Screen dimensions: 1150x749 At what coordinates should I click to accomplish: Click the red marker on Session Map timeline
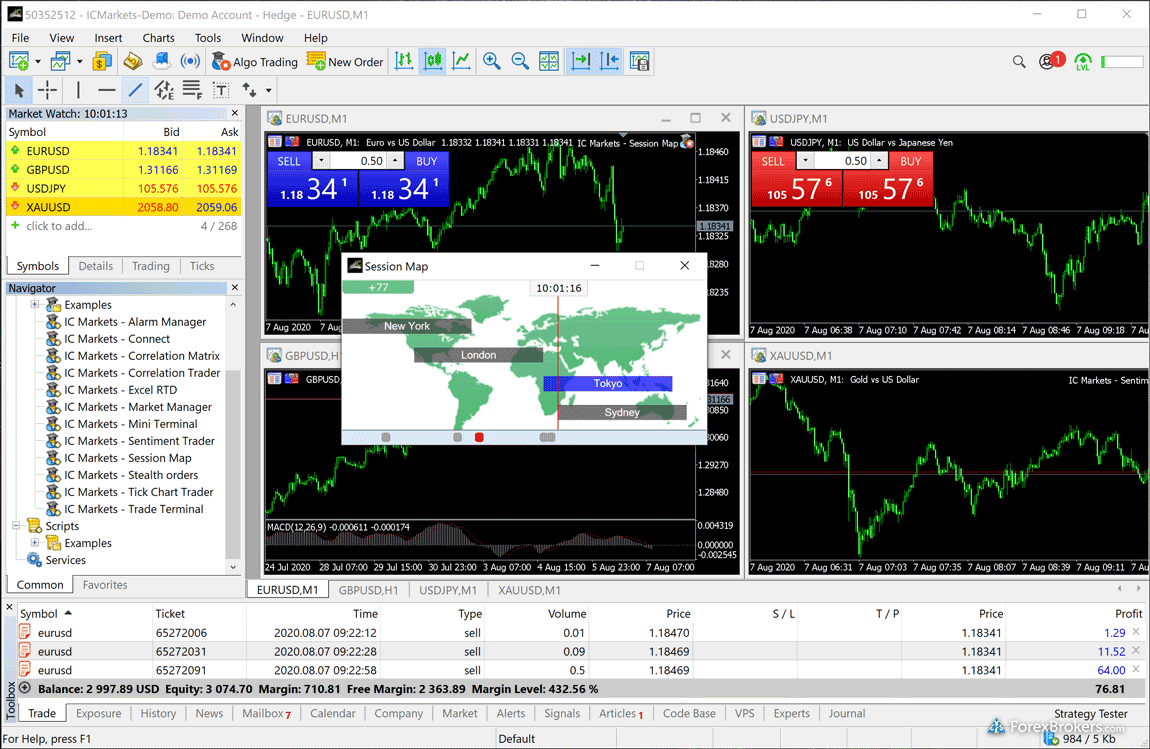coord(479,437)
